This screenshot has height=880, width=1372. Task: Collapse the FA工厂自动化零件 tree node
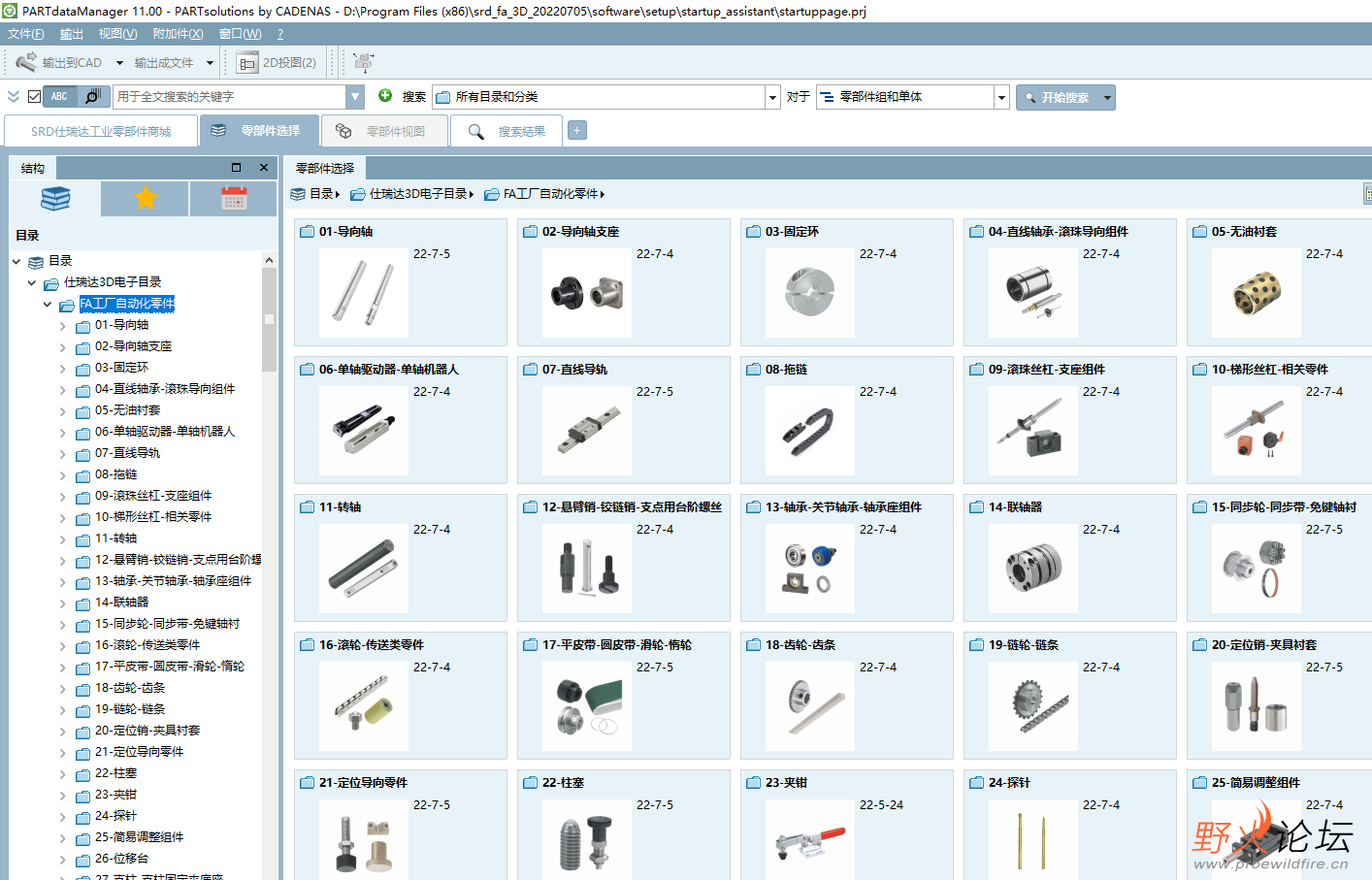tap(48, 305)
